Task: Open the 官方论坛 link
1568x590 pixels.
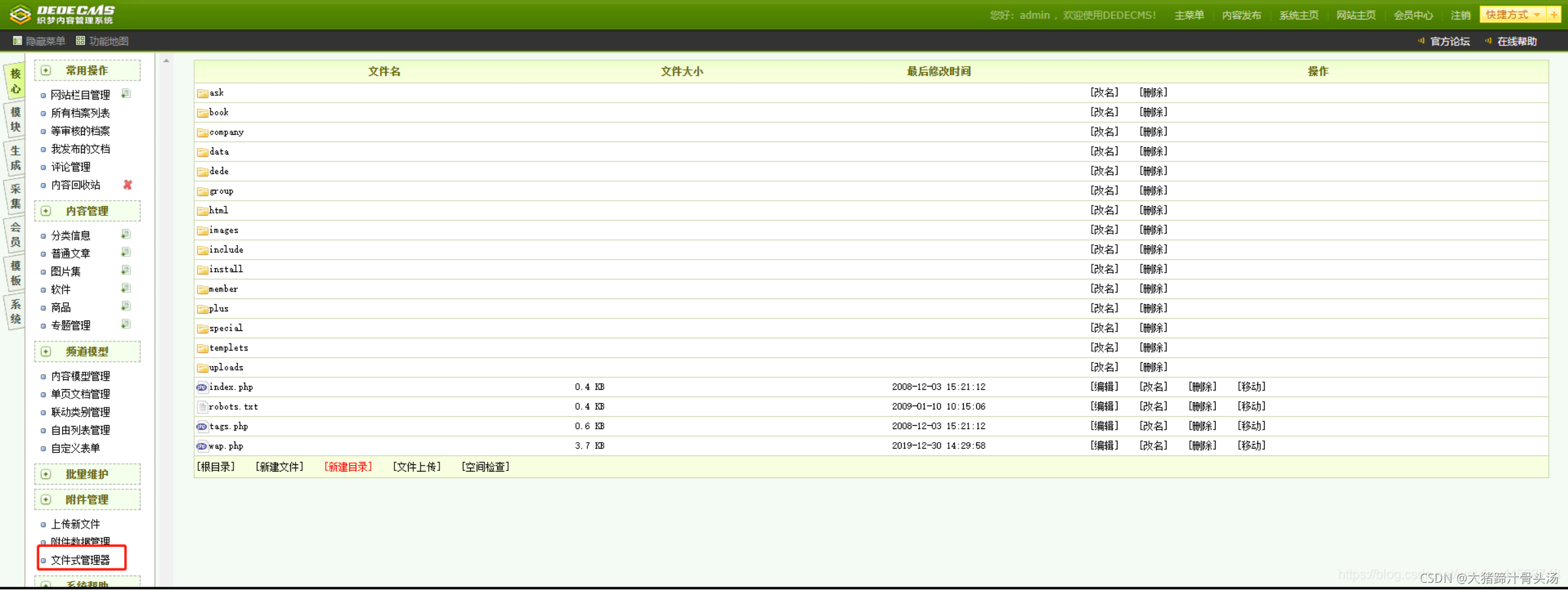Action: pyautogui.click(x=1450, y=42)
